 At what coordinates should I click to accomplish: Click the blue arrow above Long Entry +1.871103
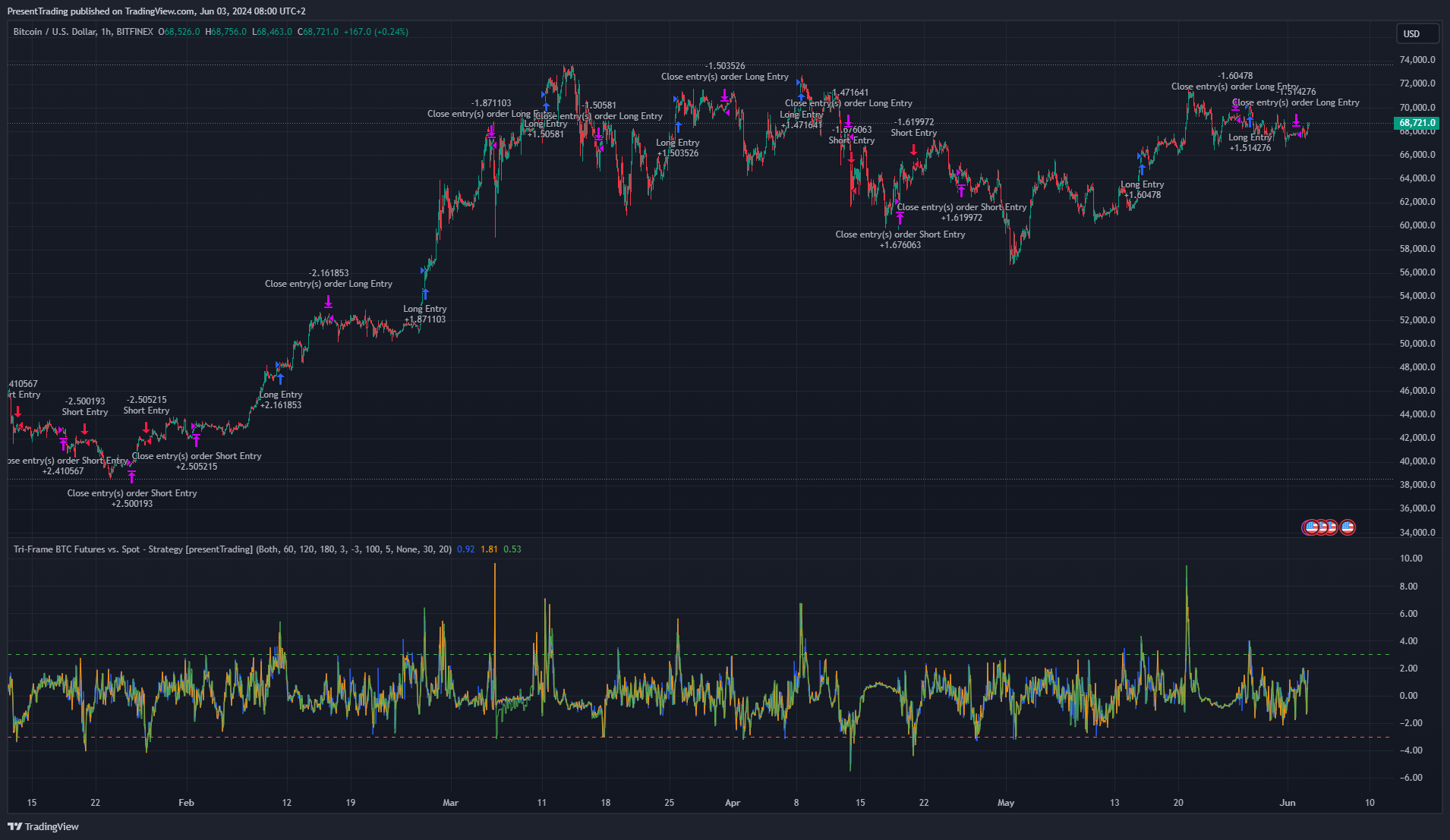pyautogui.click(x=425, y=294)
